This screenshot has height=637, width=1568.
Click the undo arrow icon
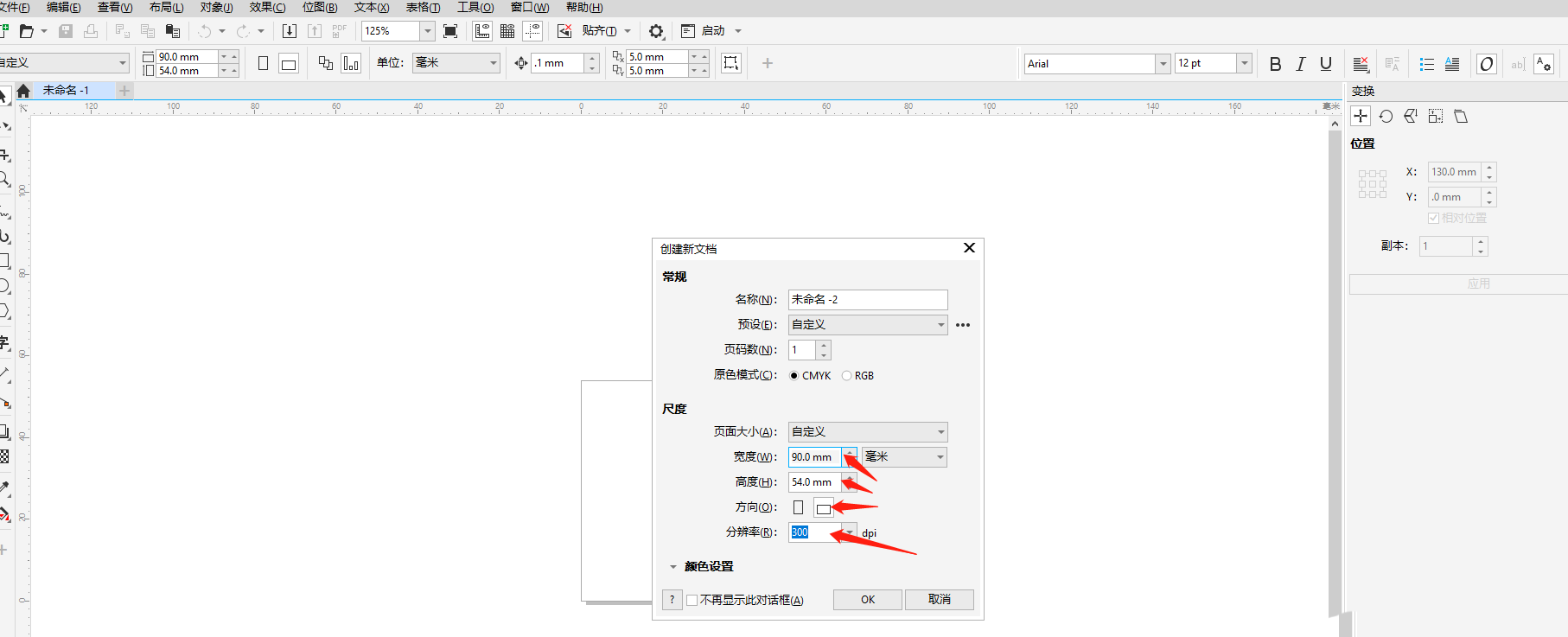pos(205,31)
